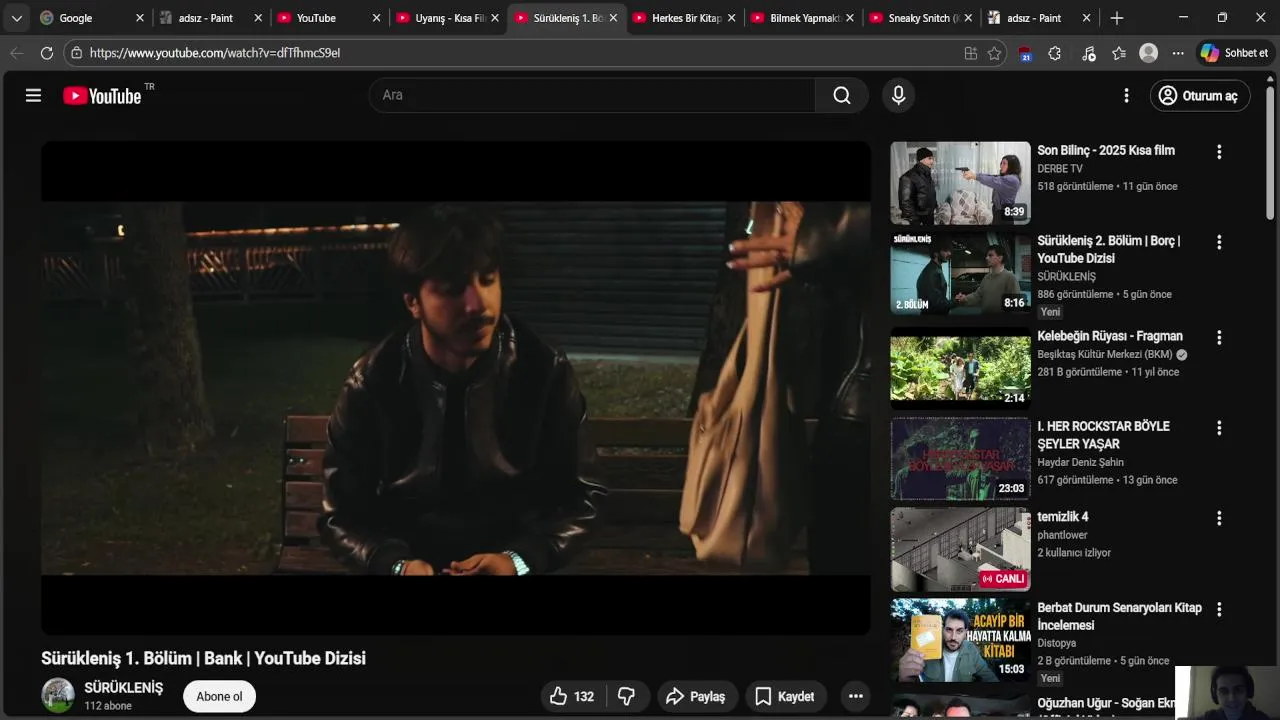Click the calendar extension icon
The width and height of the screenshot is (1280, 720).
(x=1025, y=54)
